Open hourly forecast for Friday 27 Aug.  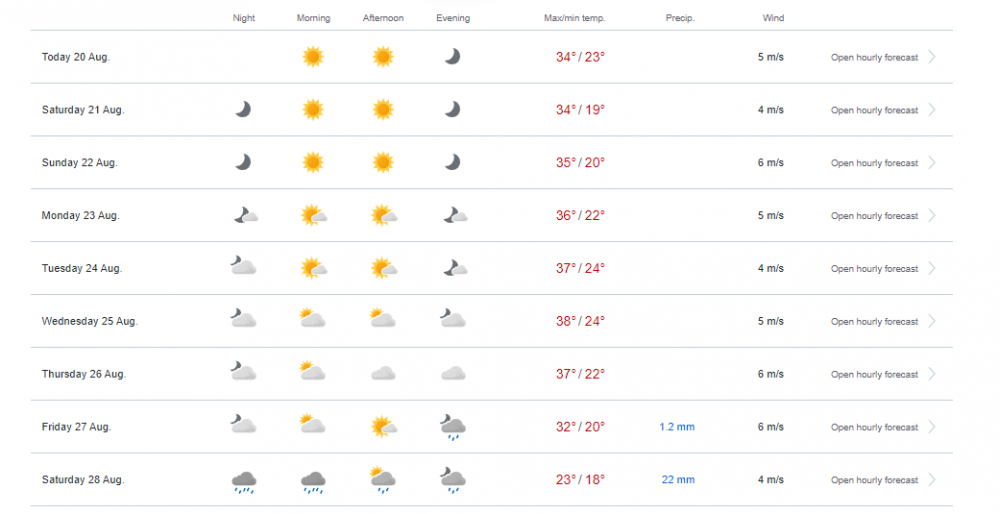click(874, 427)
